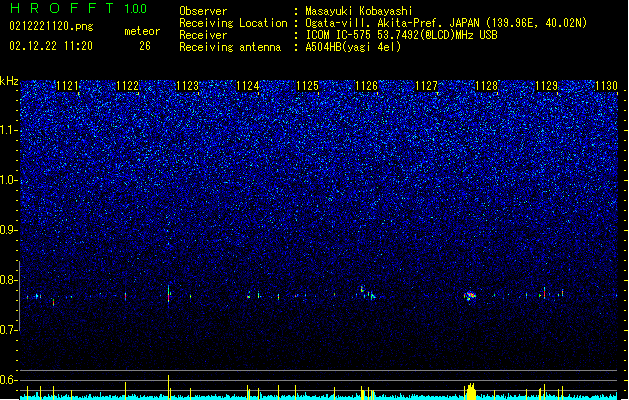
Task: Click the HROFFT 1.0.0 program title
Action: 79,8
